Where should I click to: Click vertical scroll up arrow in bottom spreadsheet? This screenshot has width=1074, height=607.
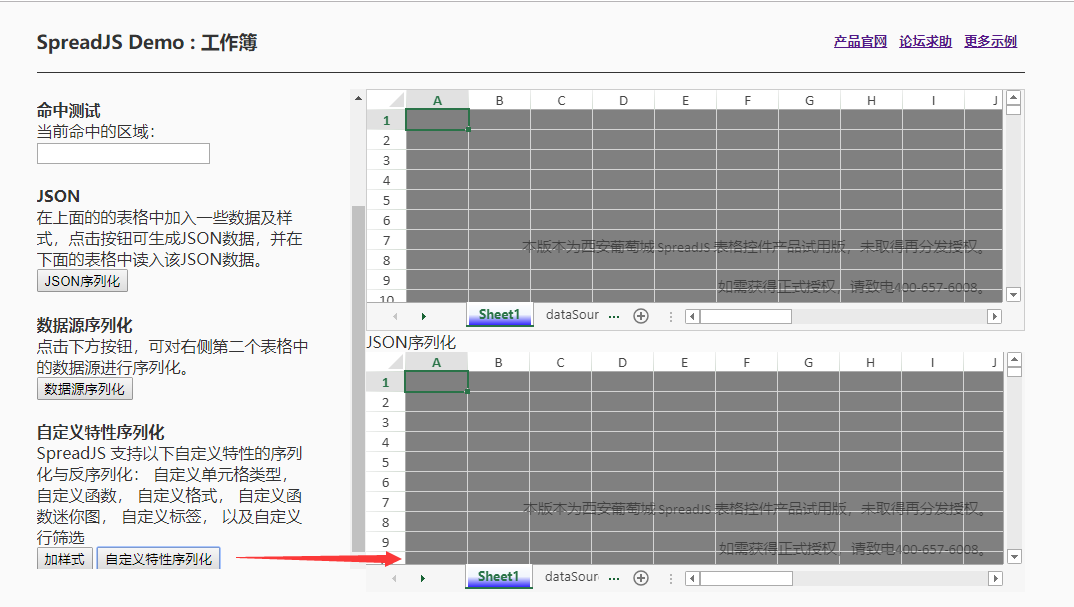tap(1014, 360)
